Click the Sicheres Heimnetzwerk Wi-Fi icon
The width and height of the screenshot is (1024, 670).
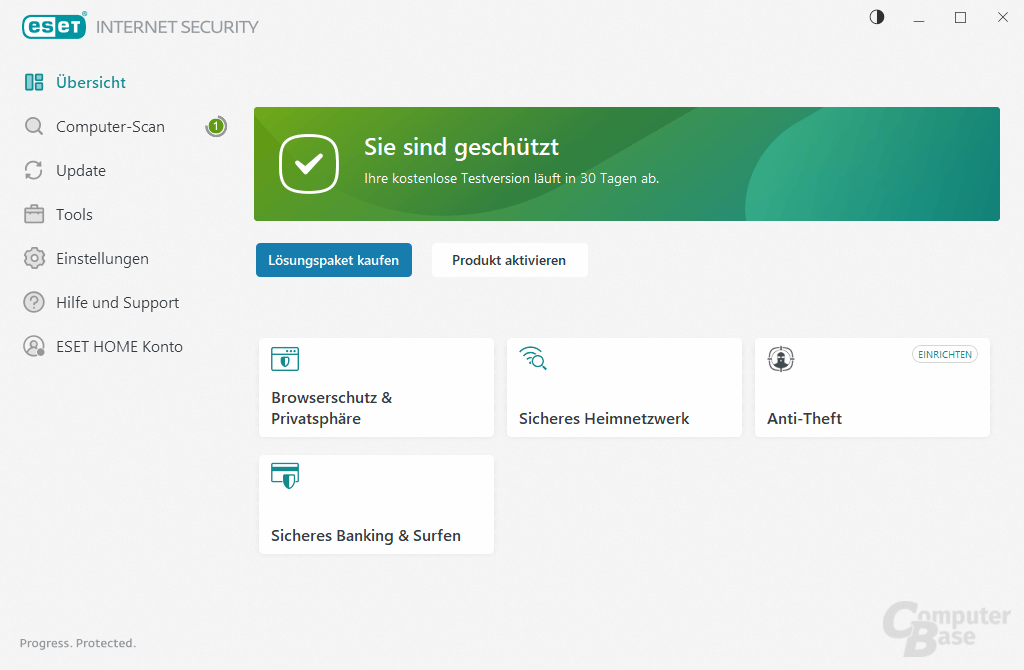coord(533,359)
